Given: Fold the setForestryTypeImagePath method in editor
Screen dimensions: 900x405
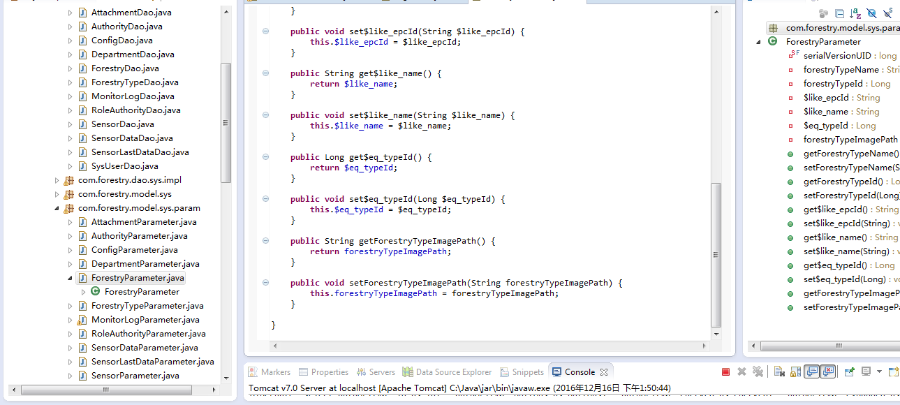Looking at the screenshot, I should click(266, 283).
